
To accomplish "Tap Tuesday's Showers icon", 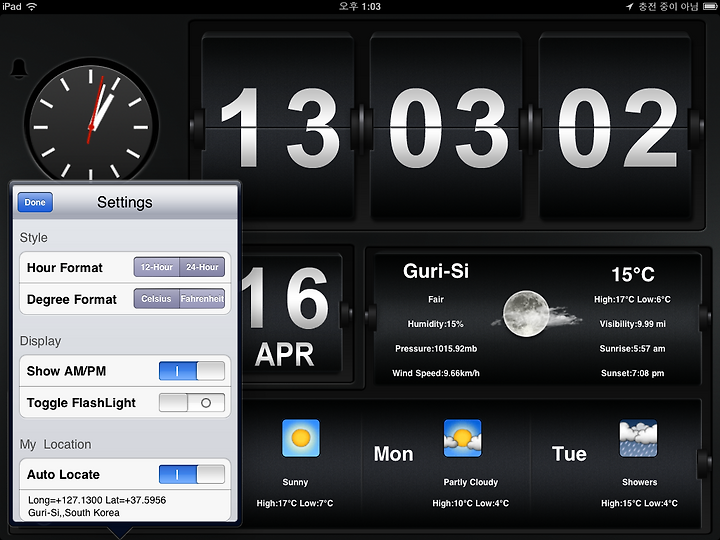I will (x=638, y=438).
